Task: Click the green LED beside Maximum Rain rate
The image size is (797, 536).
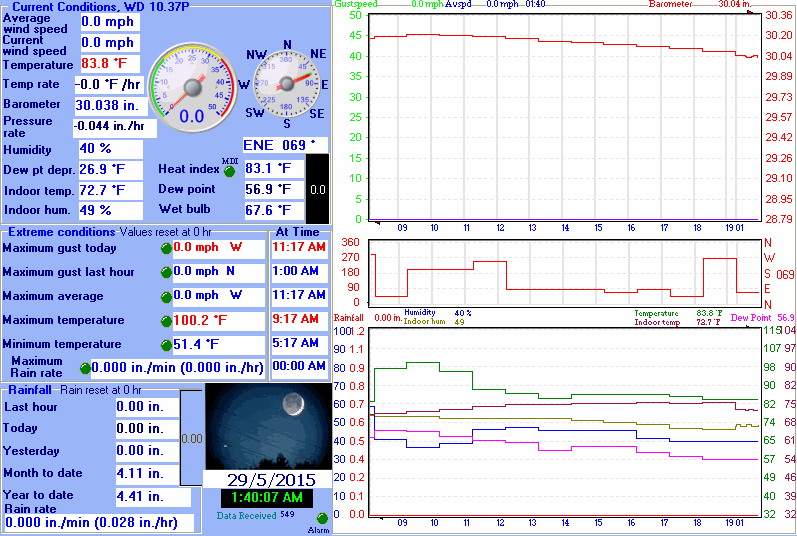Action: coord(84,368)
